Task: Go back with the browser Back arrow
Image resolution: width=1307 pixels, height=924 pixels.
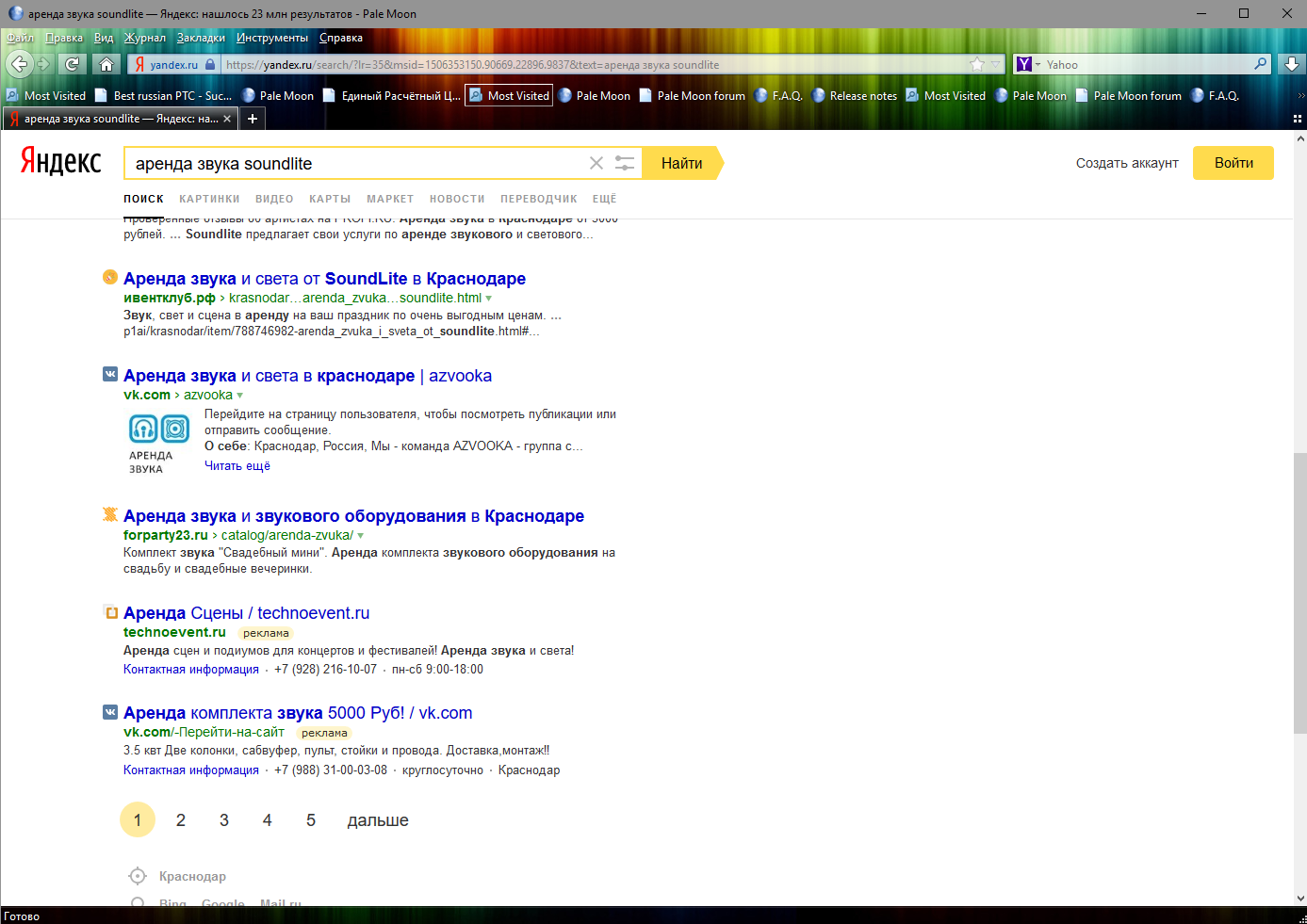Action: (x=19, y=64)
